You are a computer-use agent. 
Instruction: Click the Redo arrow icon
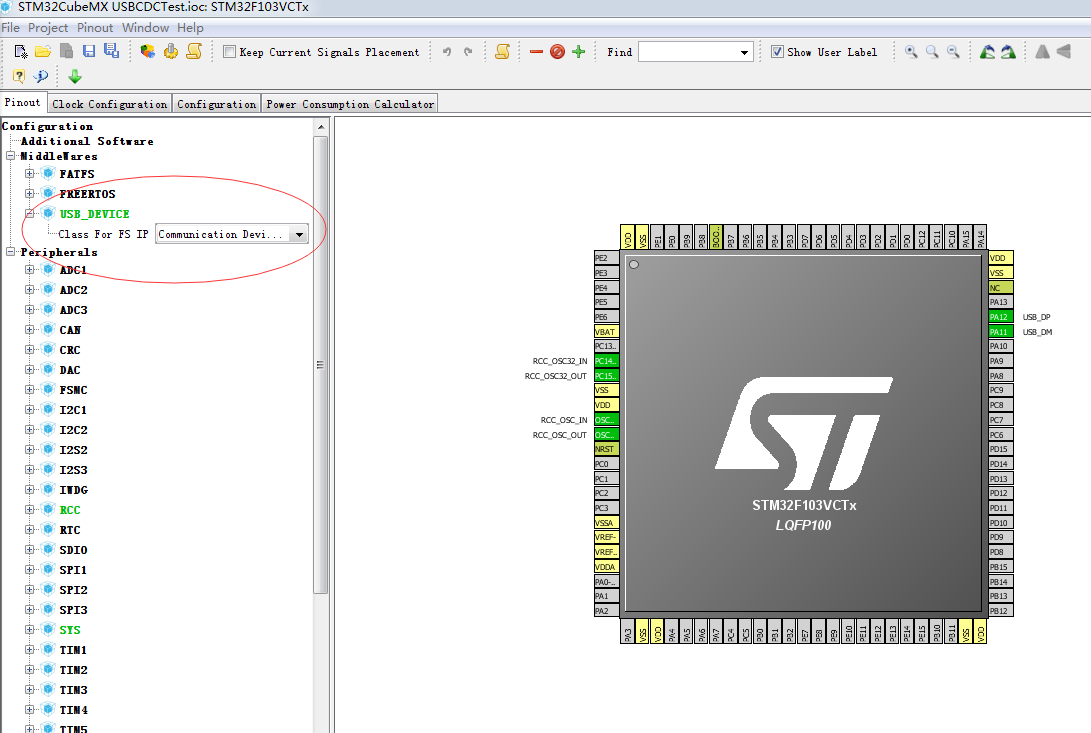[467, 51]
